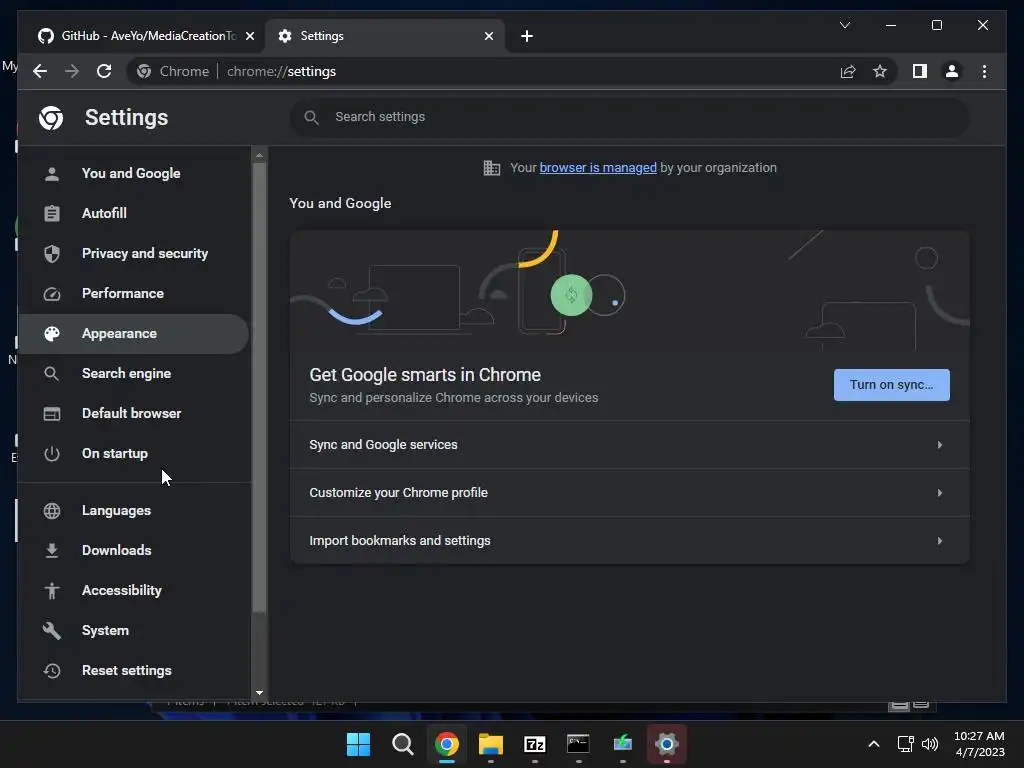Open the volume control in system tray

(930, 744)
